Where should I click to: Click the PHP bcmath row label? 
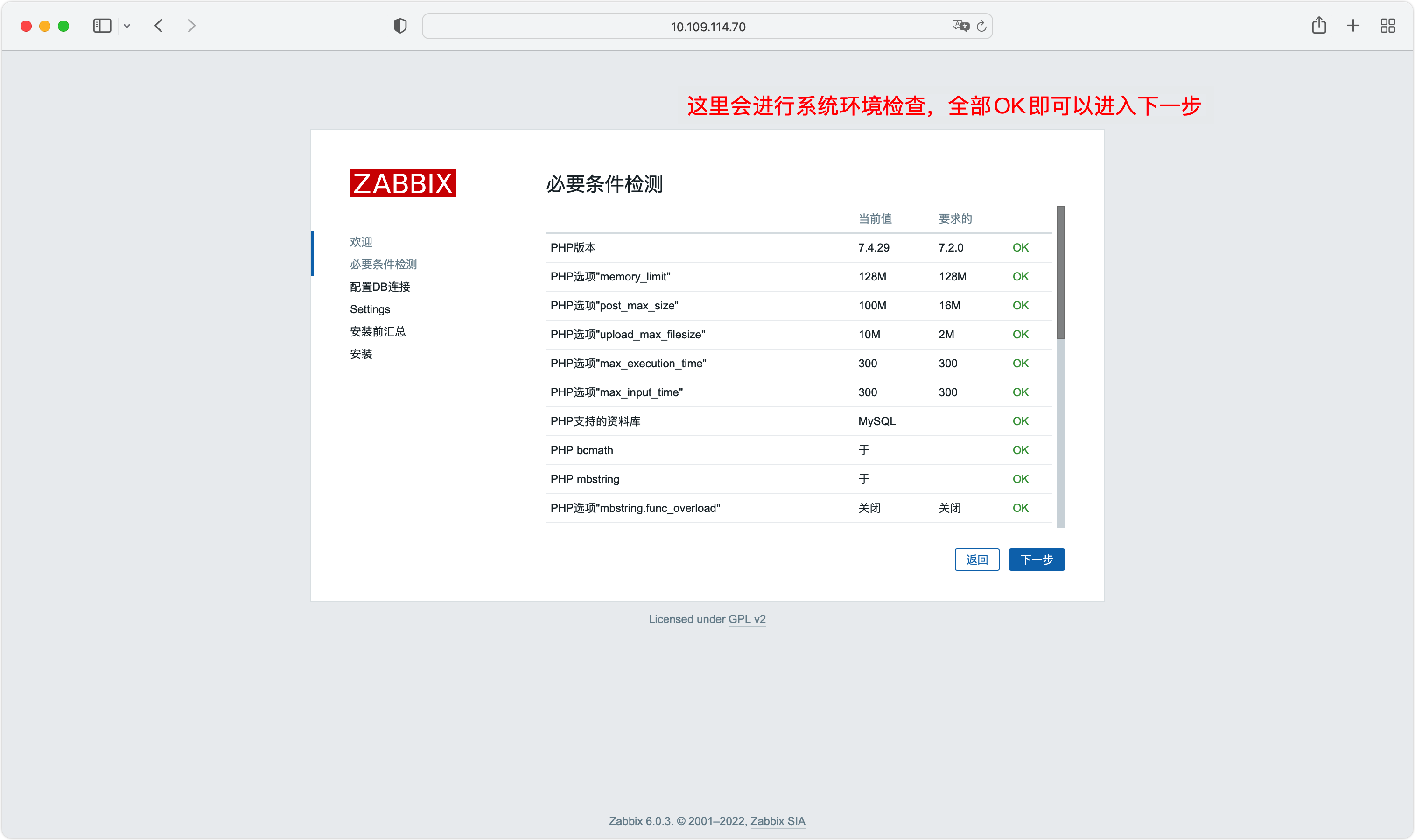pos(581,449)
